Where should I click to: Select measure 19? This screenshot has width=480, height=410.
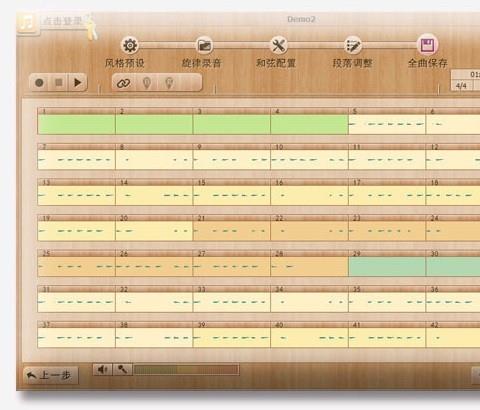(77, 231)
